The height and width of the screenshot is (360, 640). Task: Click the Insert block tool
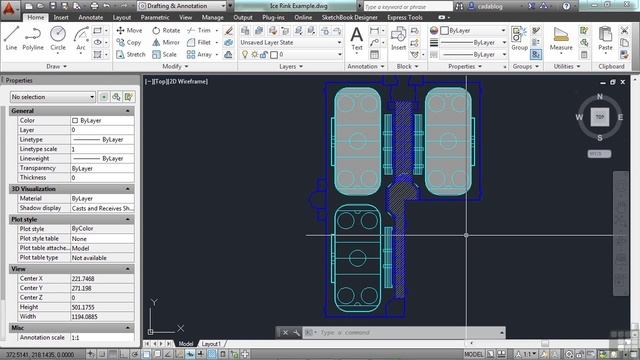coord(398,38)
